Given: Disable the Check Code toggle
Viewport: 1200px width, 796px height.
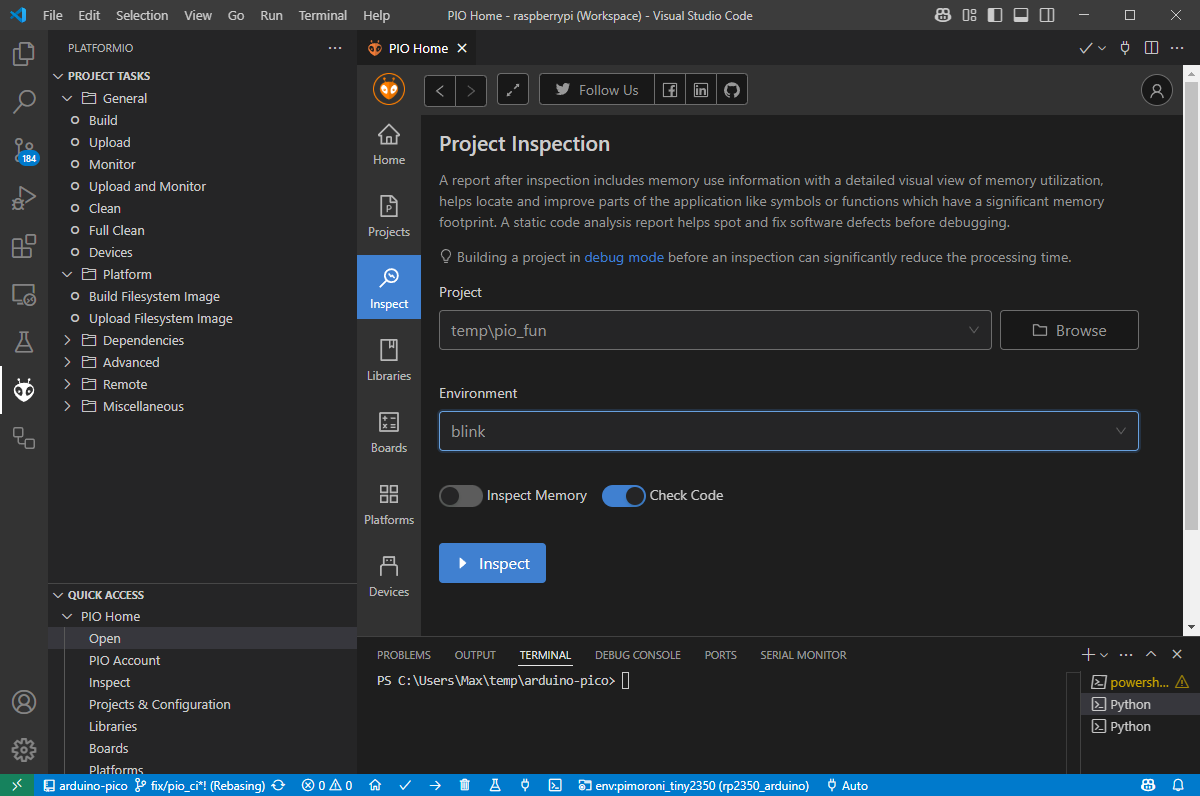Looking at the screenshot, I should [x=624, y=495].
